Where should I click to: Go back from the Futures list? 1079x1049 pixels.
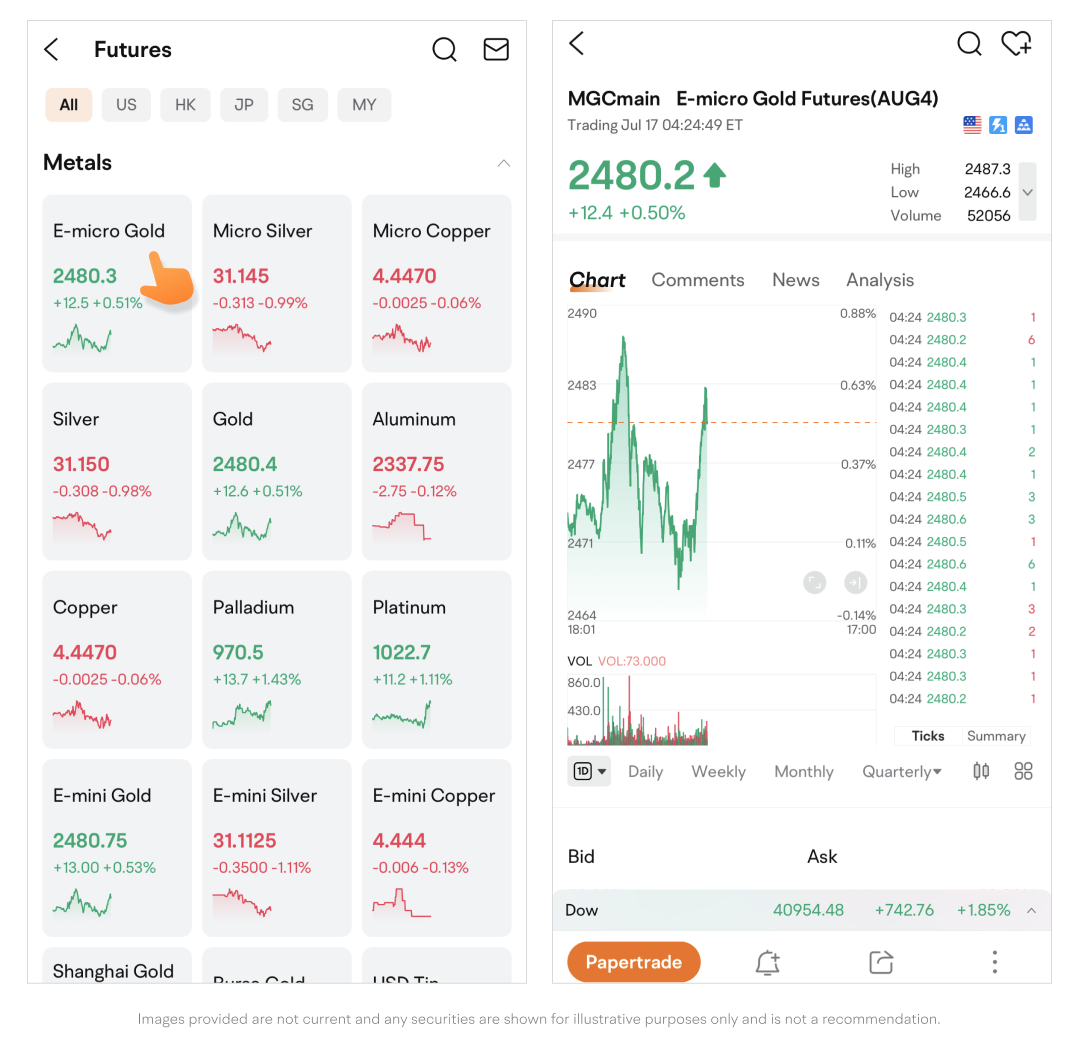[x=52, y=50]
